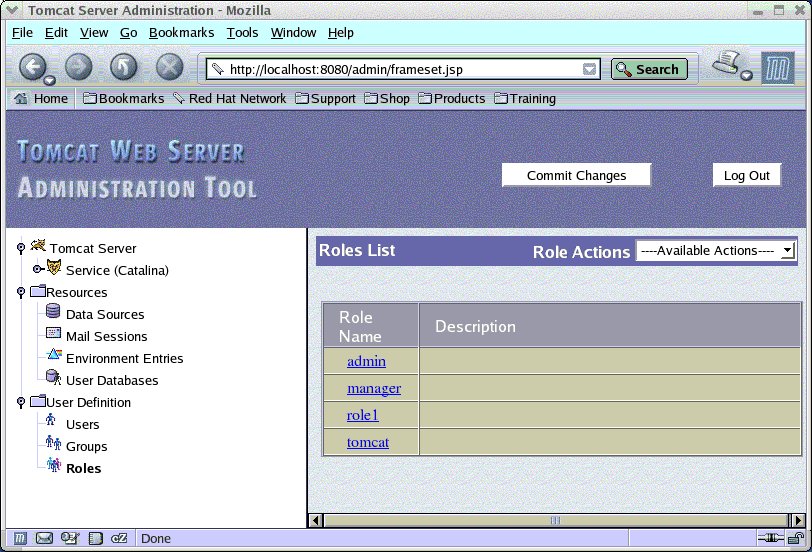Open the Back button history arrow

tap(49, 80)
